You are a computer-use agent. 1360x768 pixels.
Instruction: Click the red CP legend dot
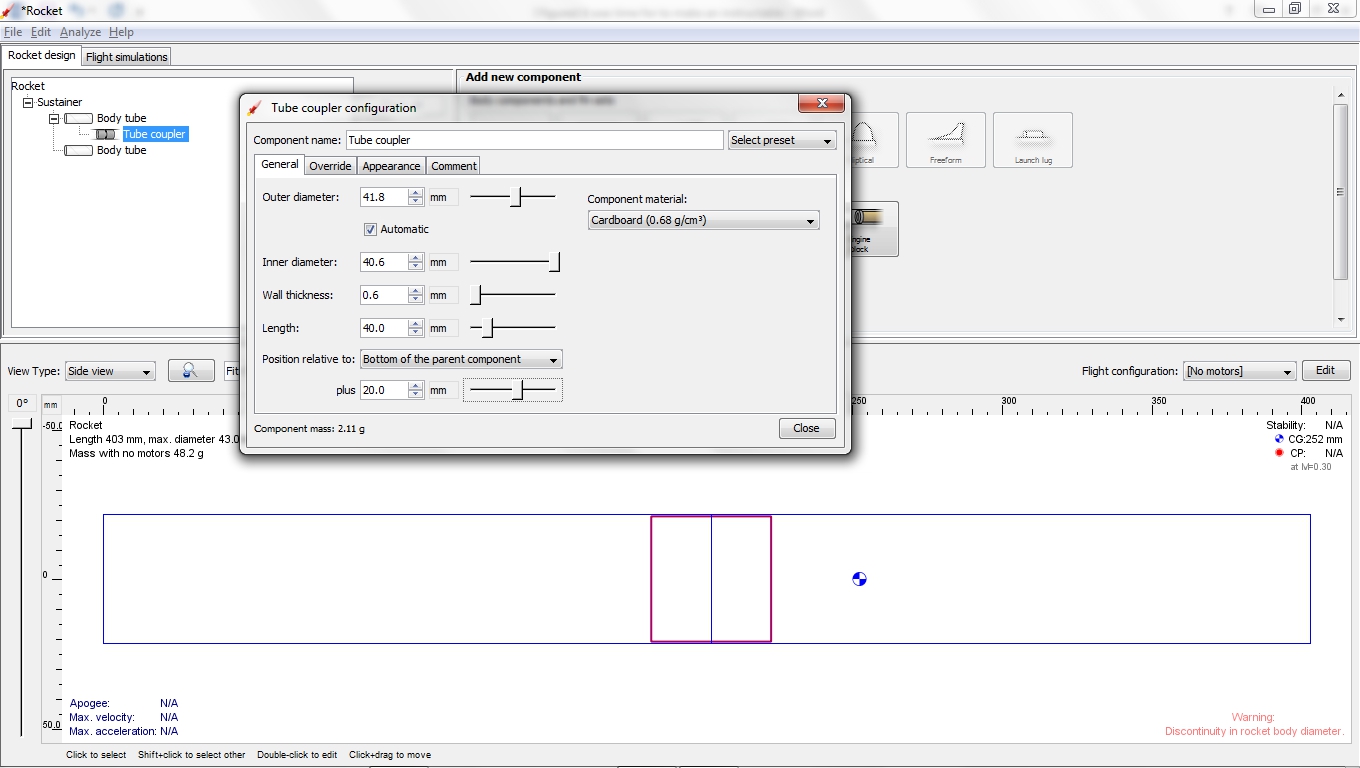point(1279,453)
